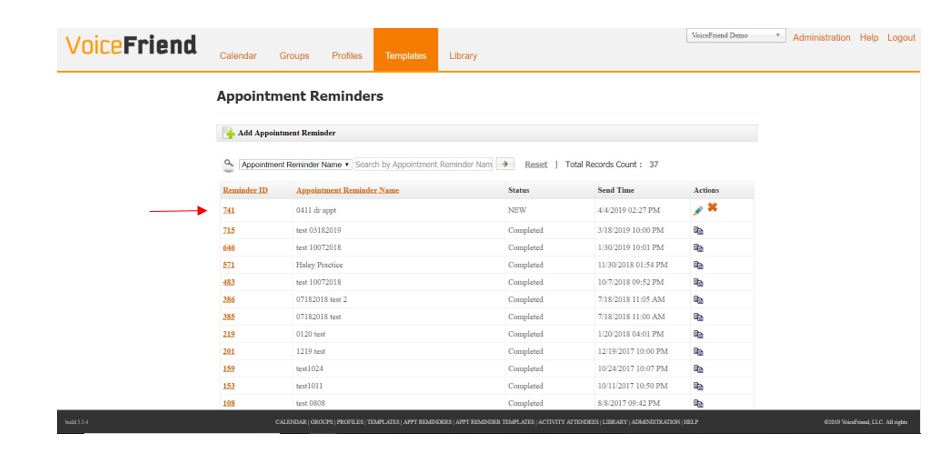Open the Appointment Reminder Name filter dropdown
Screen dimensions: 941x457
pyautogui.click(x=296, y=164)
